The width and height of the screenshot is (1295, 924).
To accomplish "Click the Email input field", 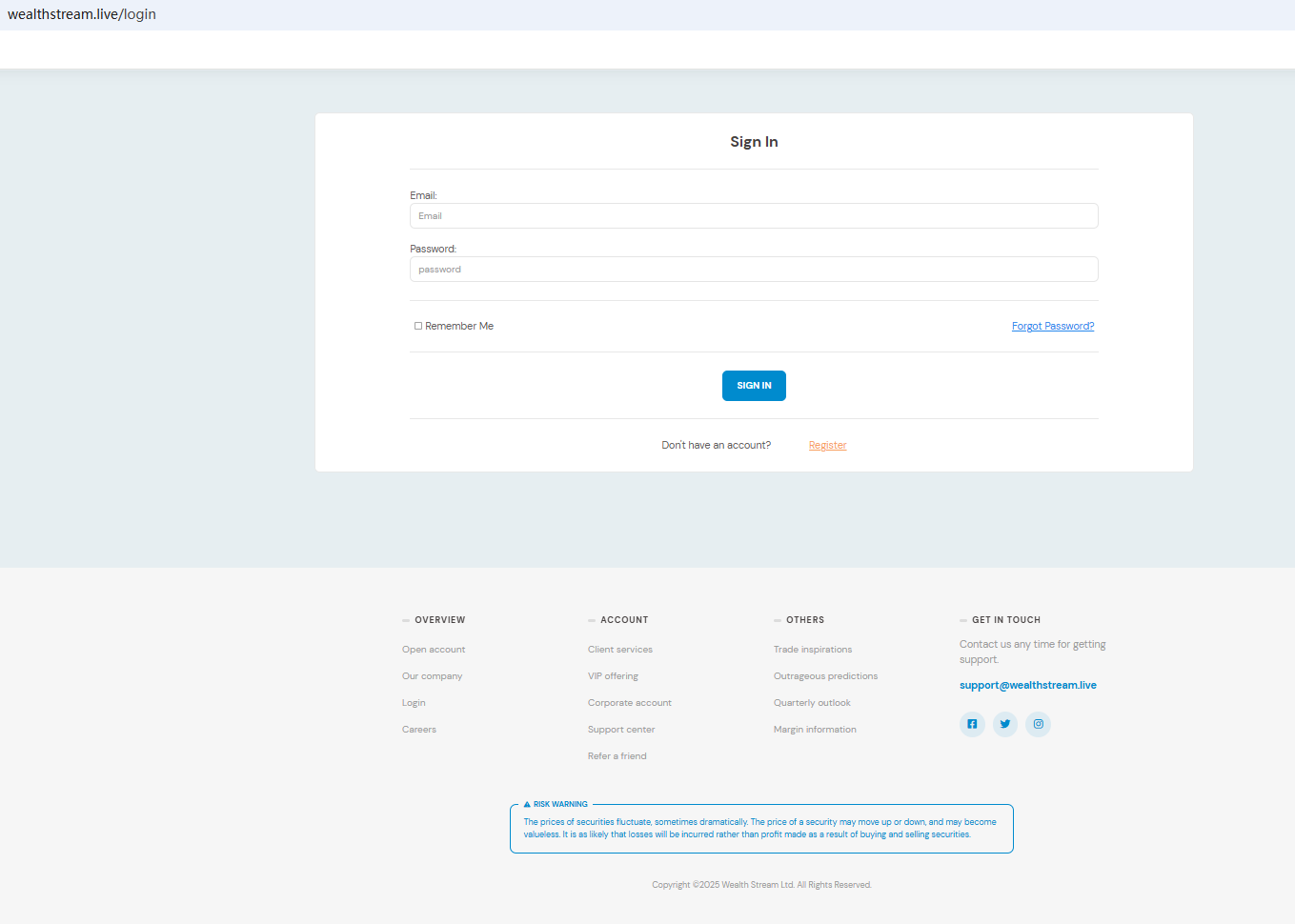I will click(753, 216).
